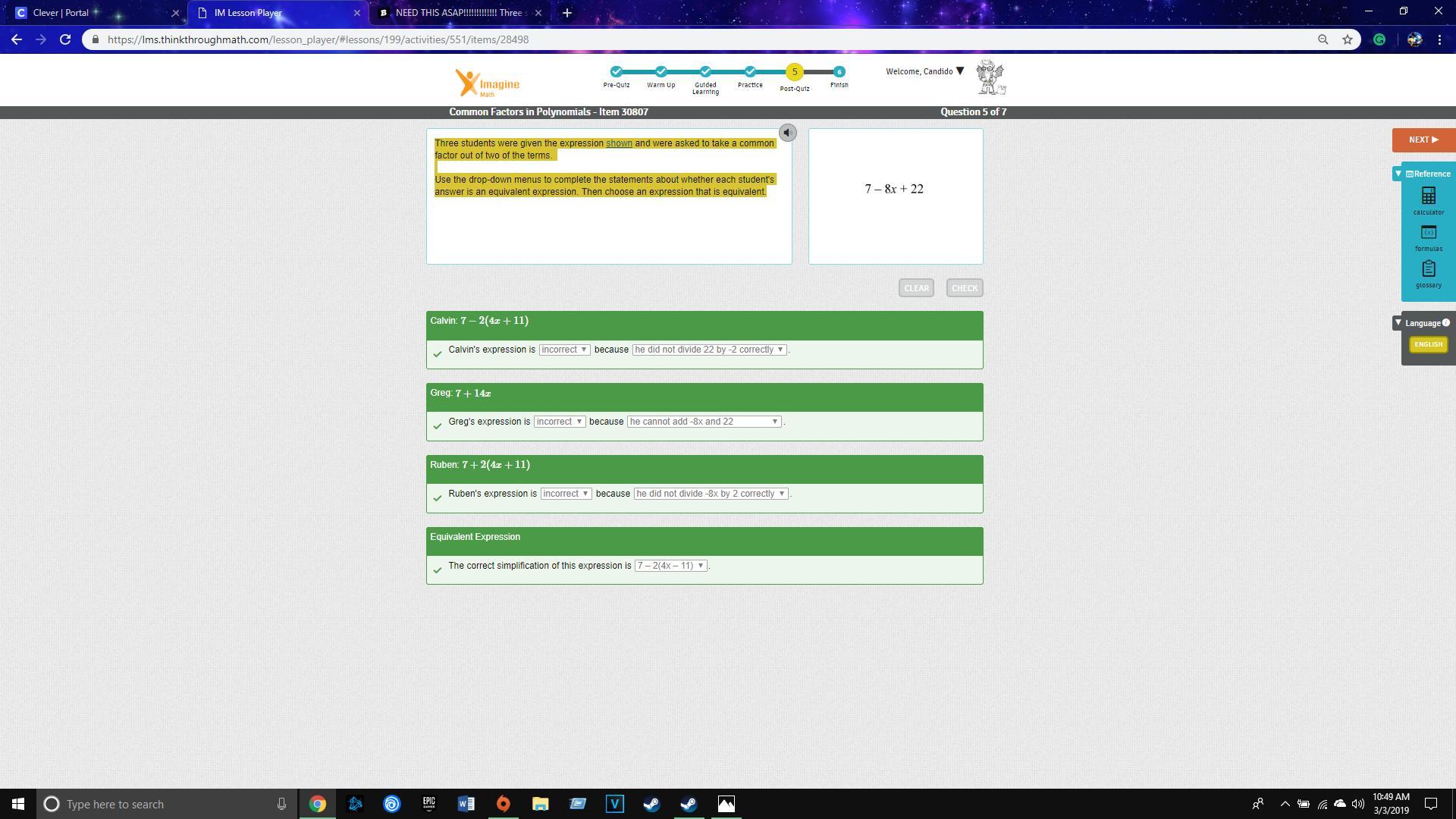Reload the page in Chrome
1456x819 pixels.
tap(65, 39)
